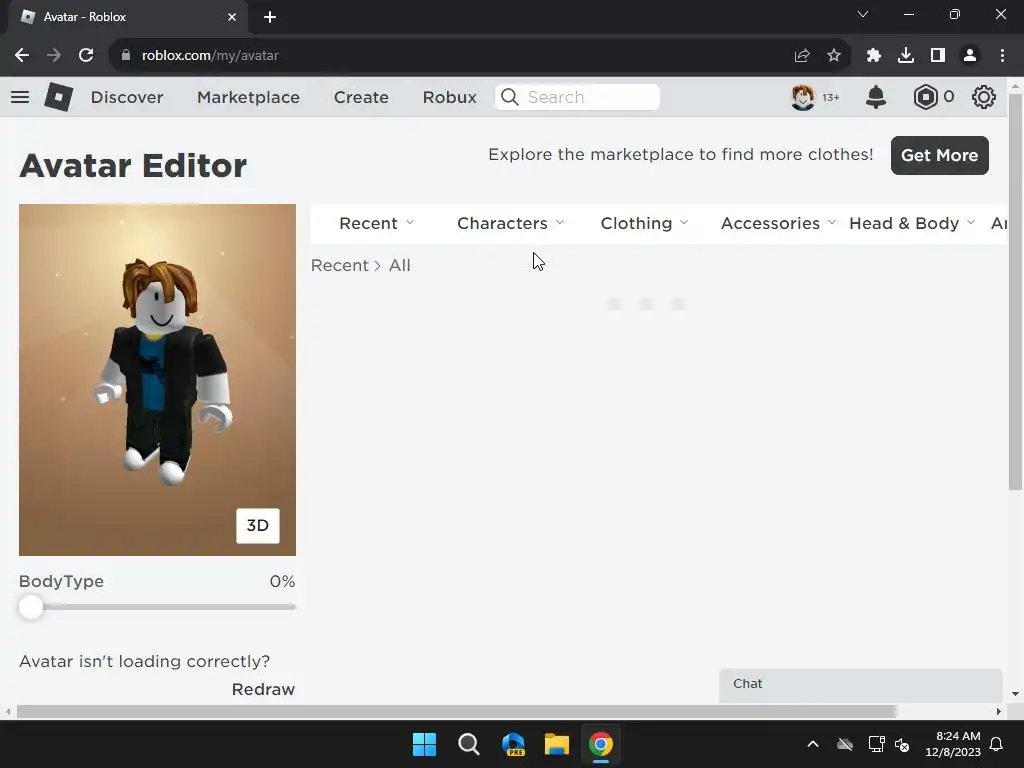Bookmark this tab with the star icon

click(834, 56)
